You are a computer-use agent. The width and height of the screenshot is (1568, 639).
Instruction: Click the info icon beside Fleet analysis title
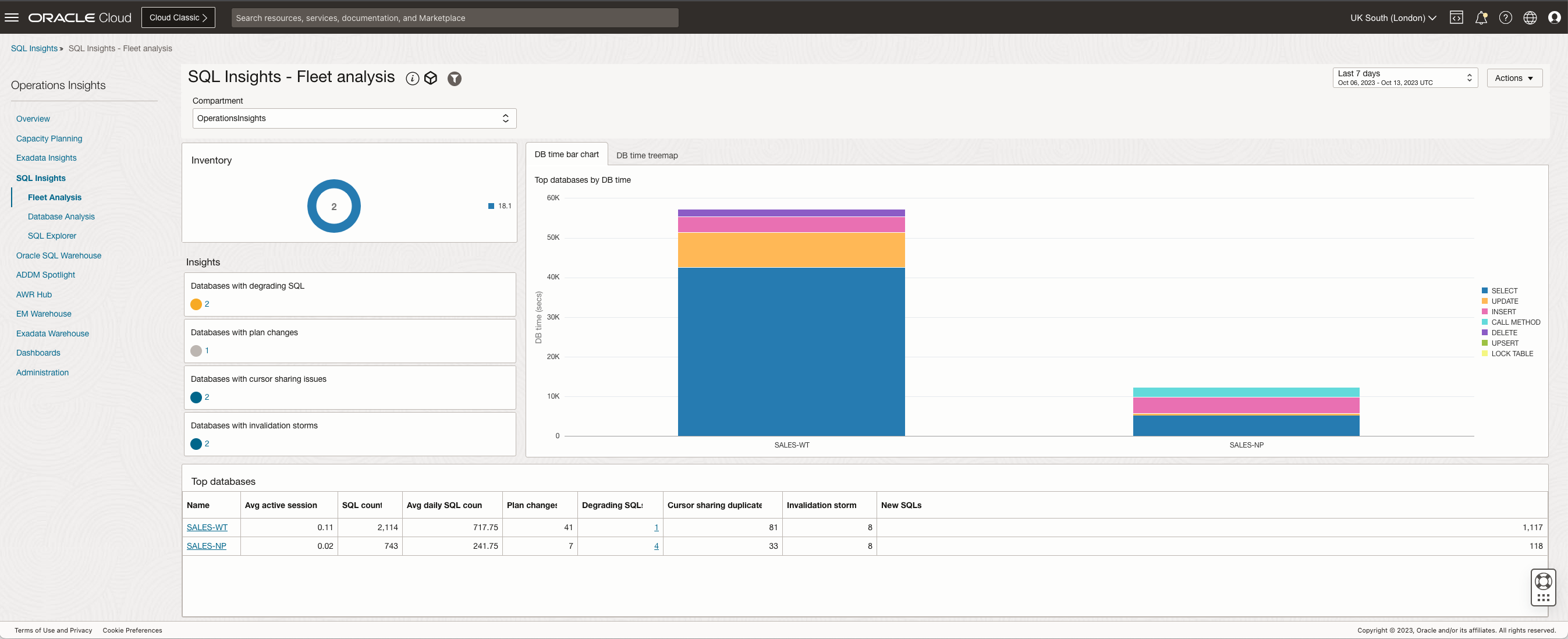click(x=412, y=79)
